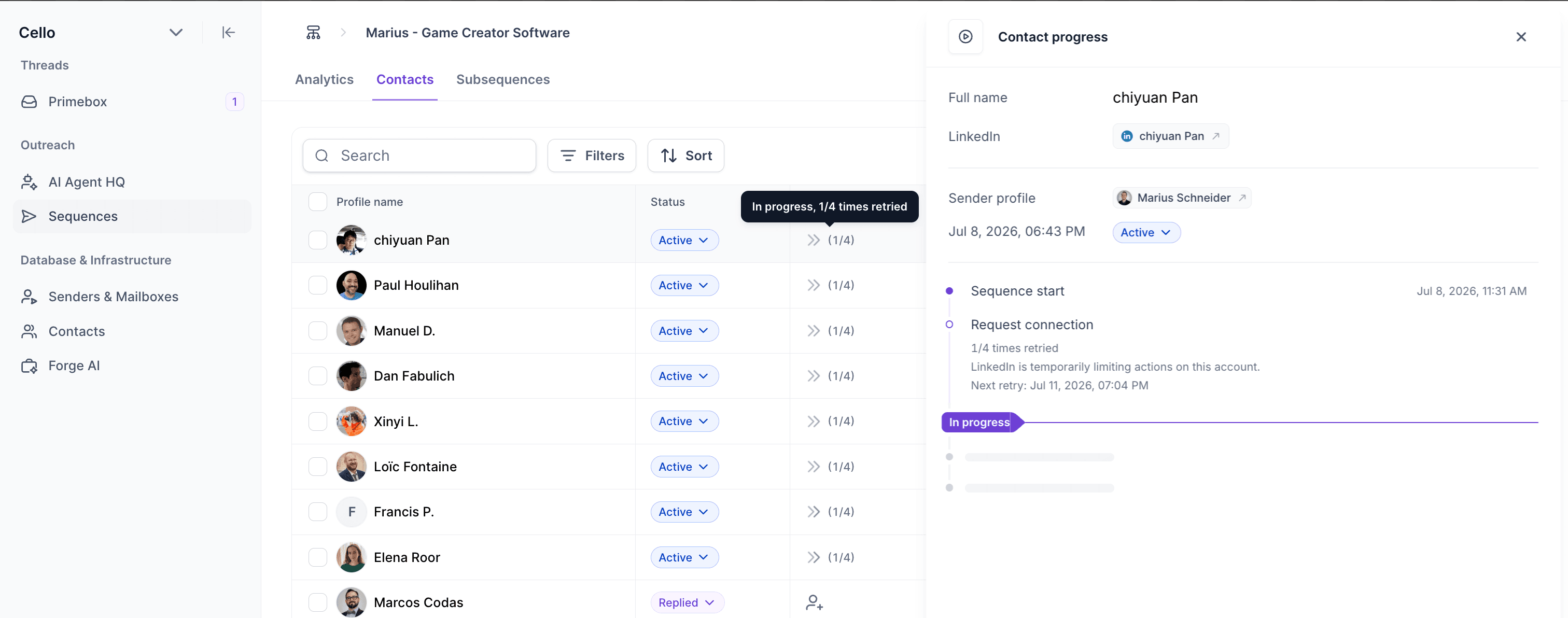
Task: Check the box for Marcos Codas
Action: (318, 602)
